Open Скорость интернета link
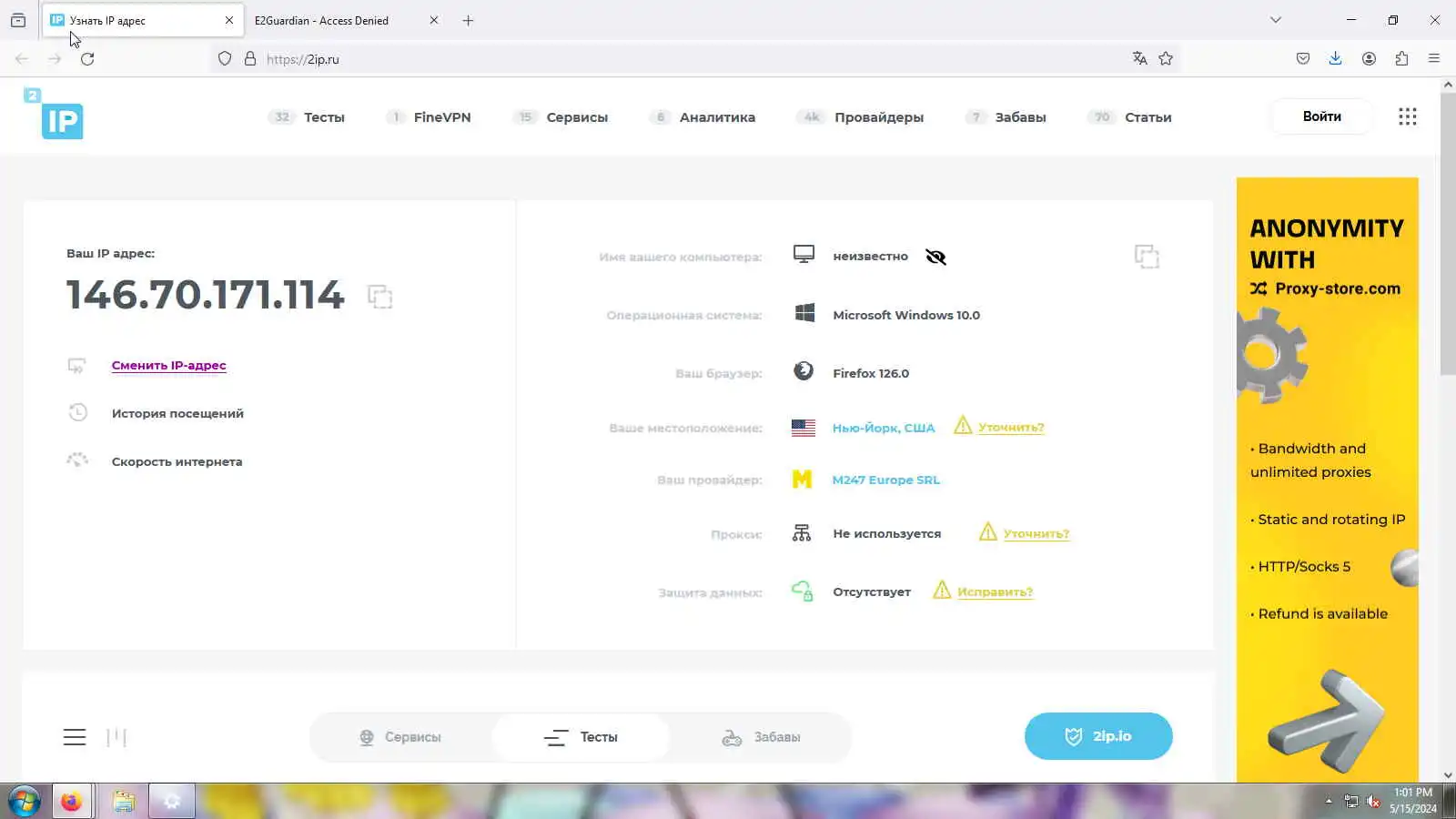Image resolution: width=1456 pixels, height=819 pixels. tap(177, 461)
